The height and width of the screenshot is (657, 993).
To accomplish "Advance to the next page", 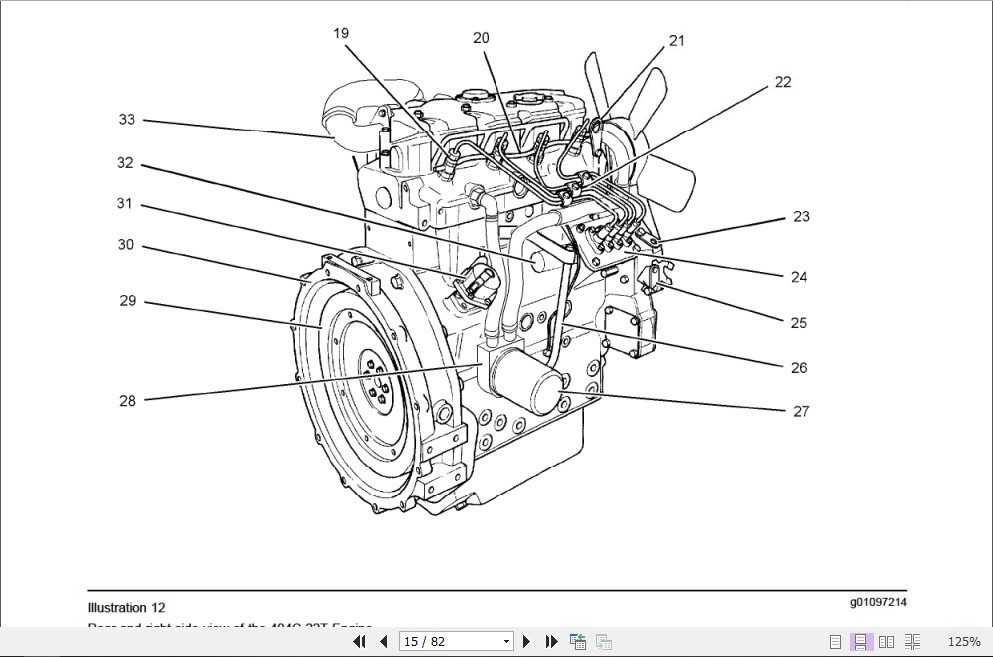I will click(x=527, y=641).
